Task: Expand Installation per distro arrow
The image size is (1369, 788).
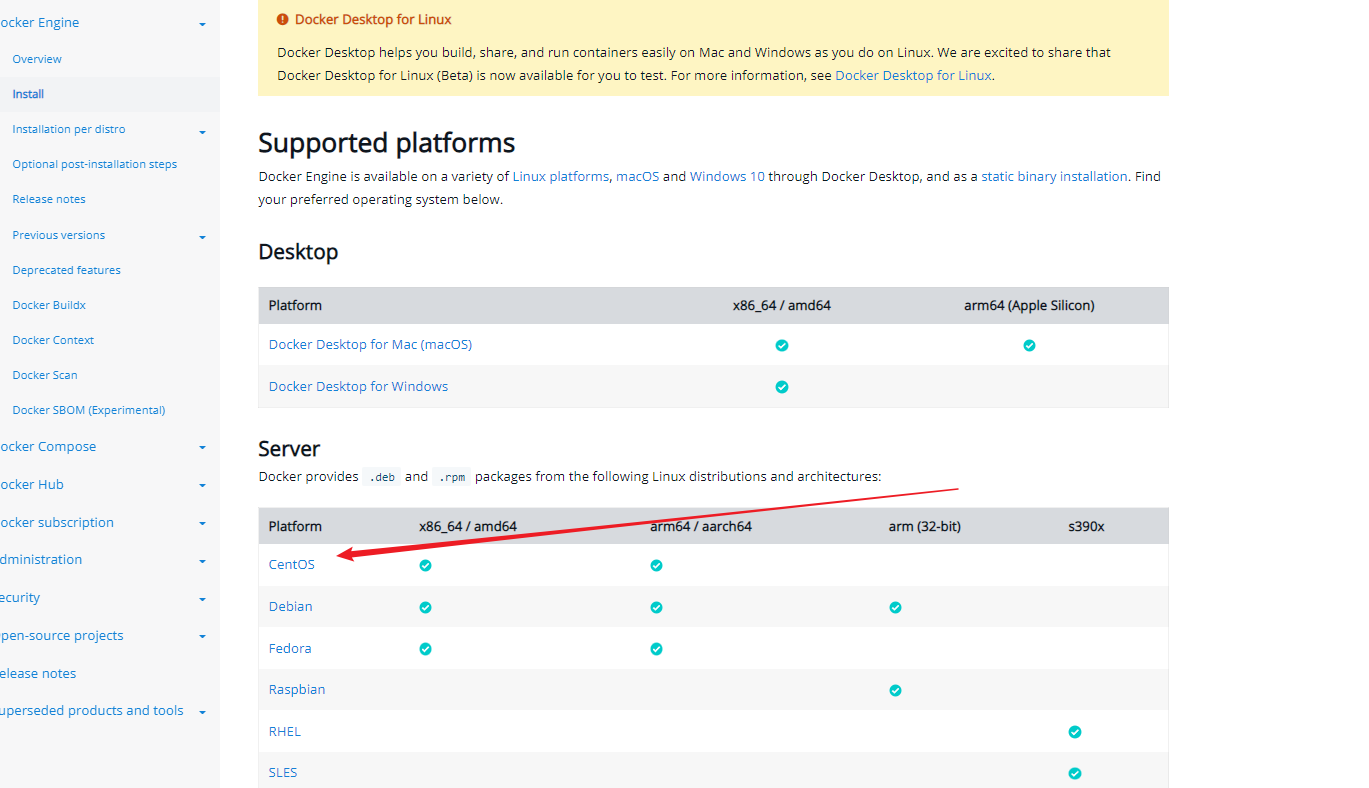Action: coord(203,132)
